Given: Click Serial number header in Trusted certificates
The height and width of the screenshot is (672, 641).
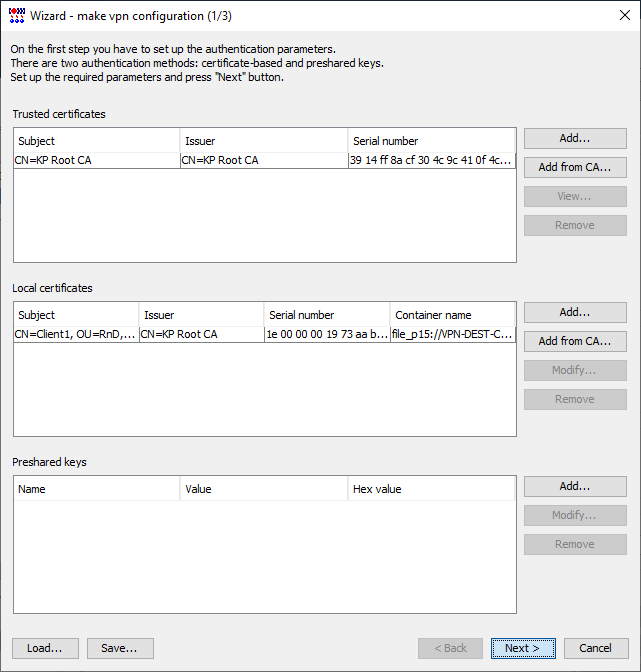Looking at the screenshot, I should (x=431, y=141).
